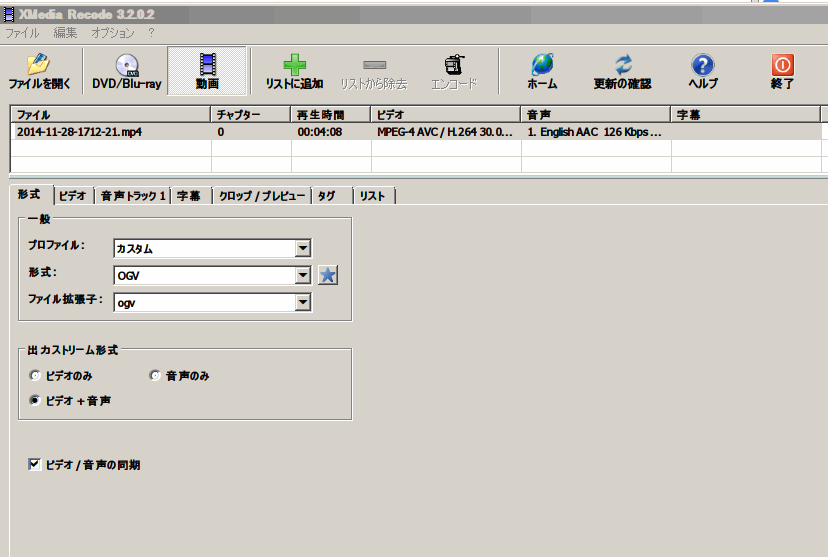This screenshot has width=828, height=557.
Task: Click the XMedia Recode title bar icon
Action: (x=9, y=14)
